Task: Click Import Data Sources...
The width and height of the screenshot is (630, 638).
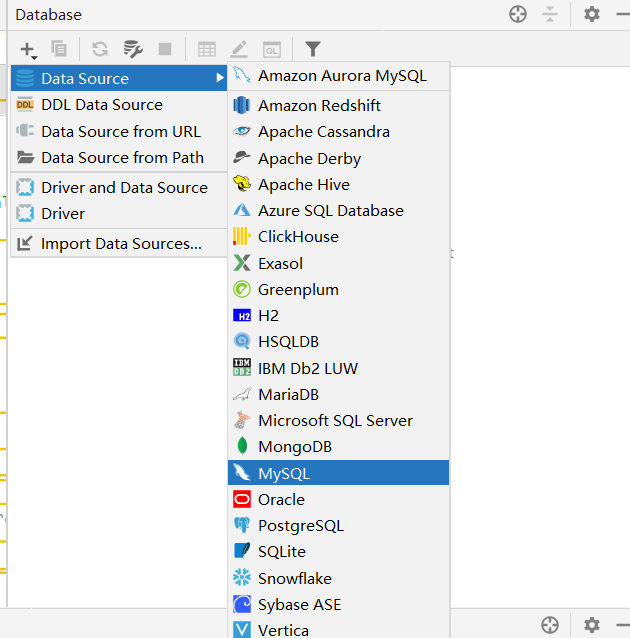Action: [x=119, y=244]
